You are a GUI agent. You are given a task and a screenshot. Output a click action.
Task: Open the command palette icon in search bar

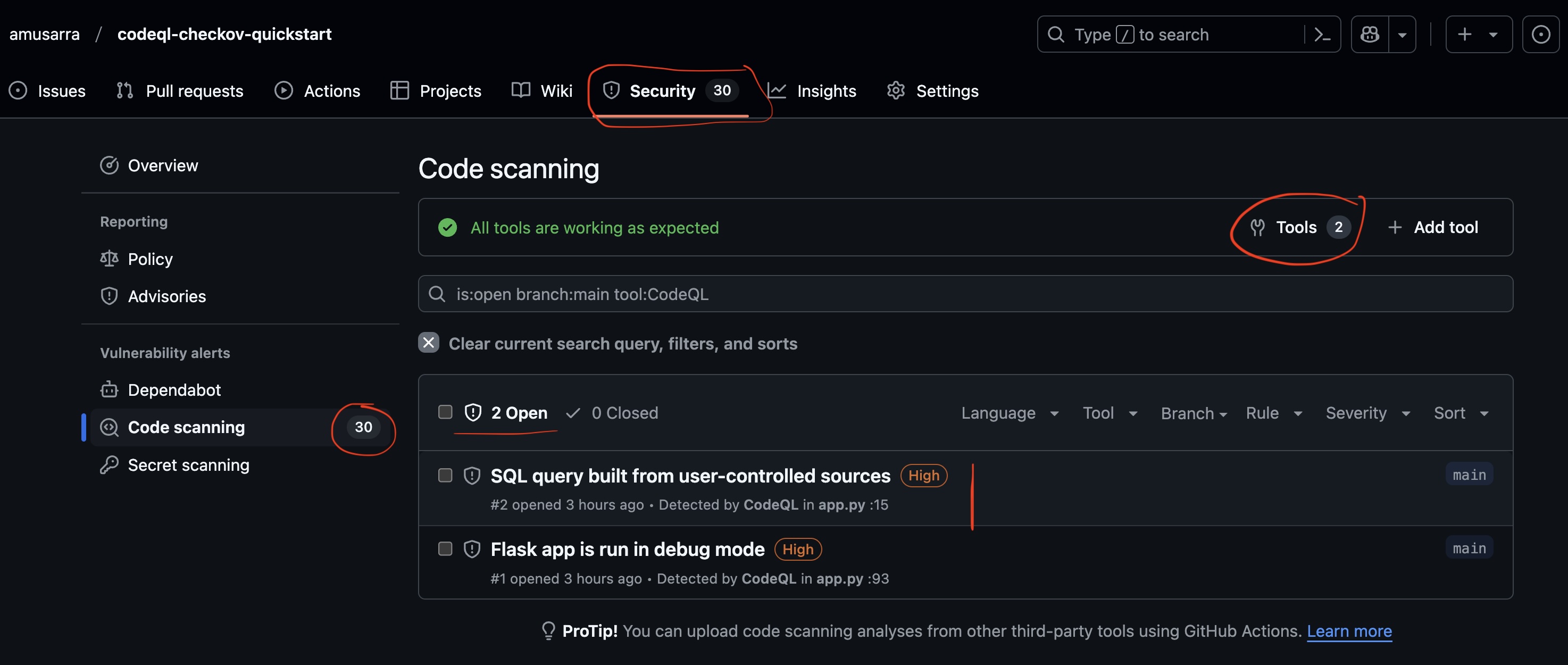tap(1322, 35)
